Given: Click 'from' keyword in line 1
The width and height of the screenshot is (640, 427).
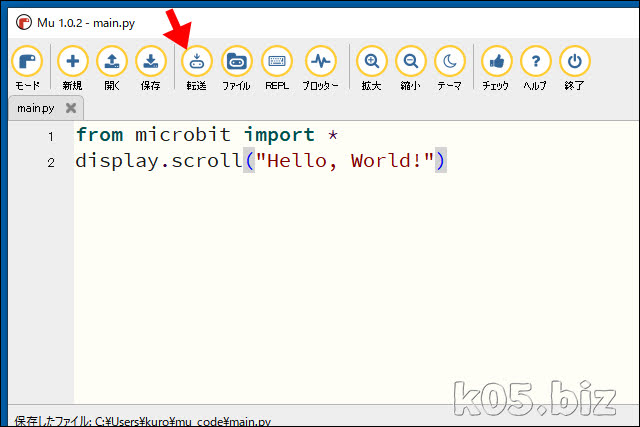Looking at the screenshot, I should pyautogui.click(x=100, y=134).
